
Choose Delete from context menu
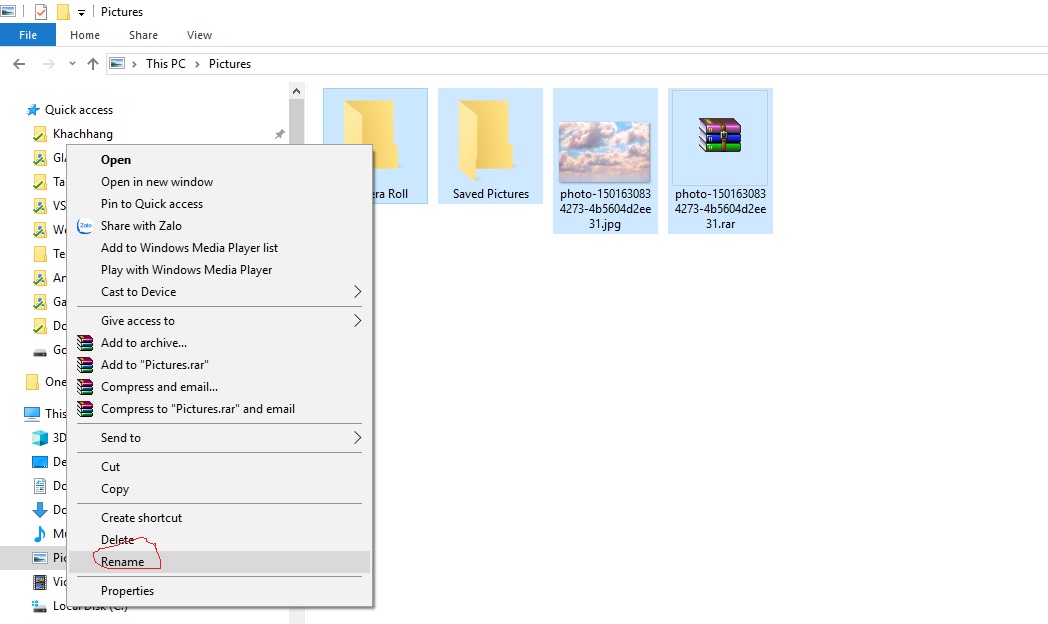[219, 540]
